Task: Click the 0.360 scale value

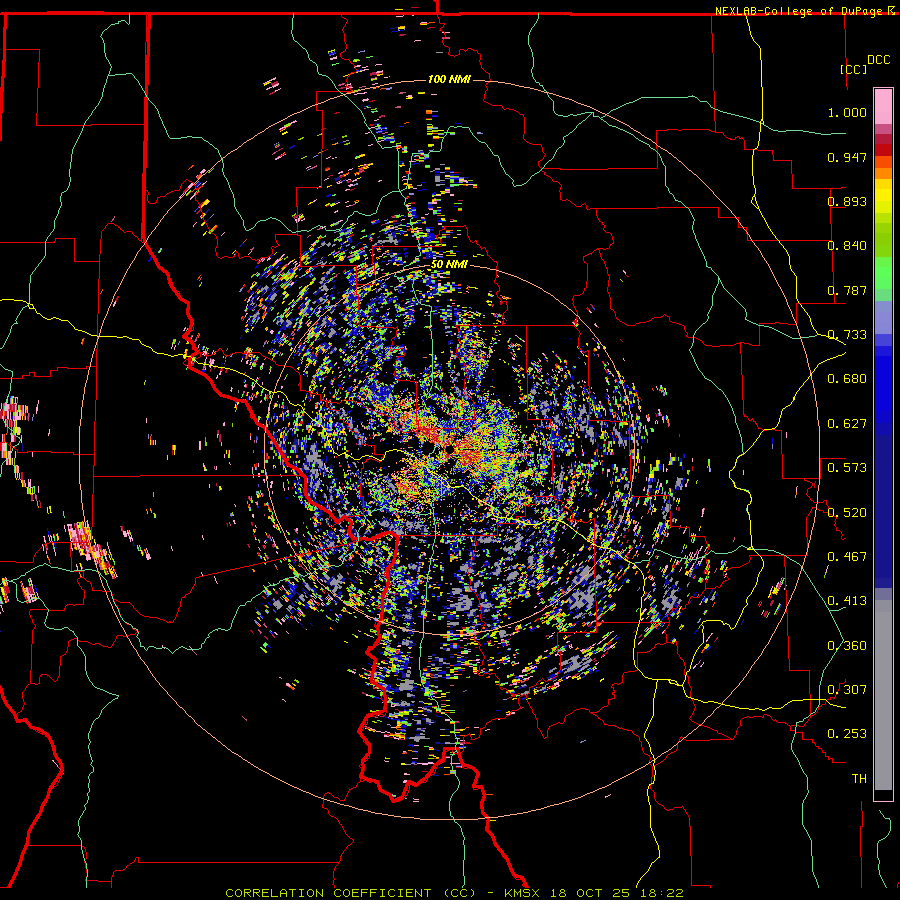Action: pos(847,646)
